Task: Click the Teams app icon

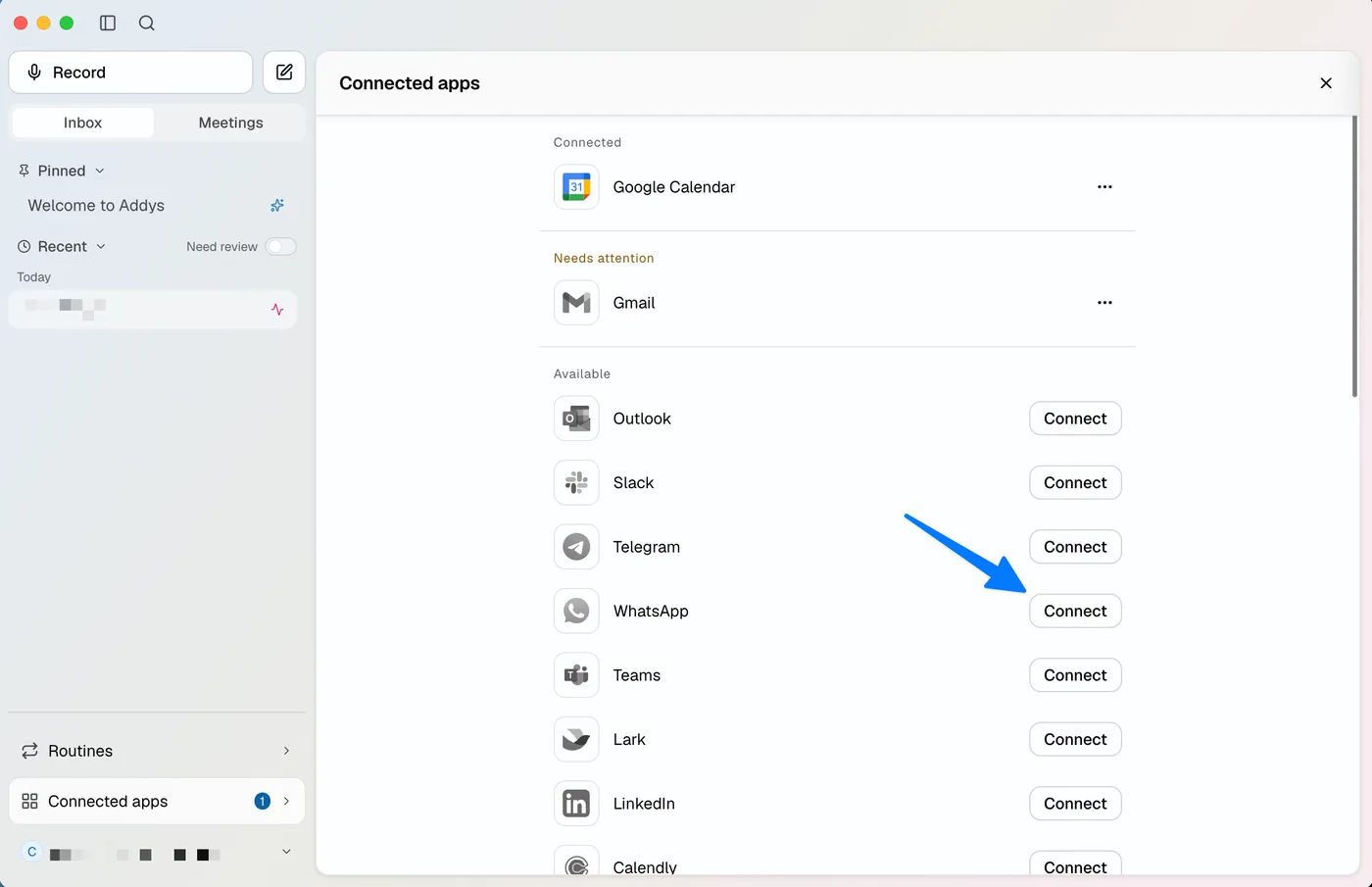Action: (x=576, y=675)
